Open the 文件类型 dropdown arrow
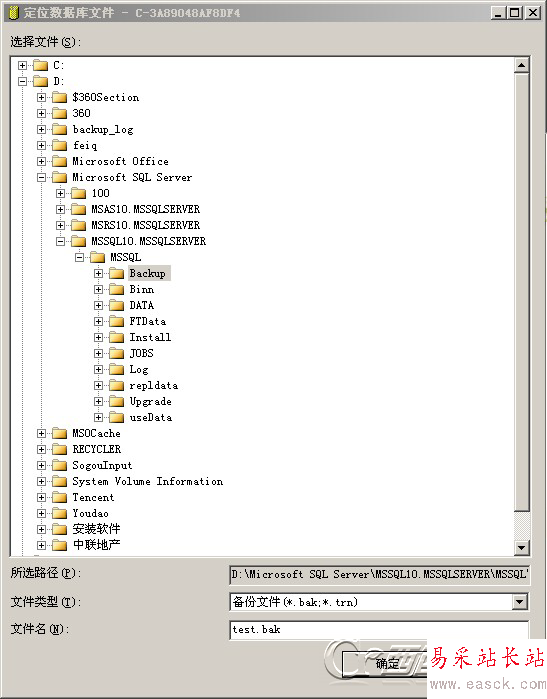547x699 pixels. coord(519,602)
